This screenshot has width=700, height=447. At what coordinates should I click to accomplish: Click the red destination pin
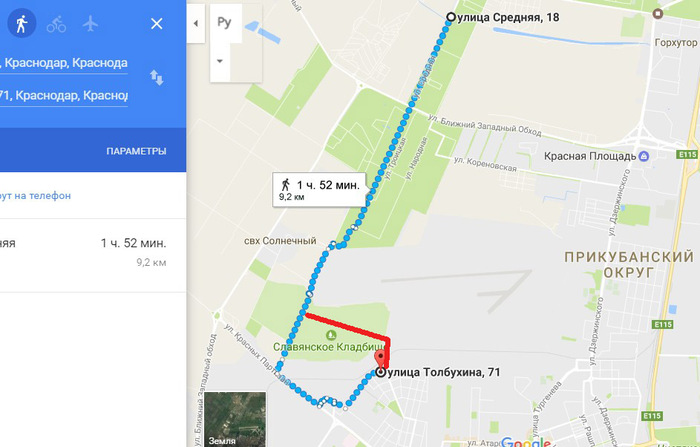point(380,360)
